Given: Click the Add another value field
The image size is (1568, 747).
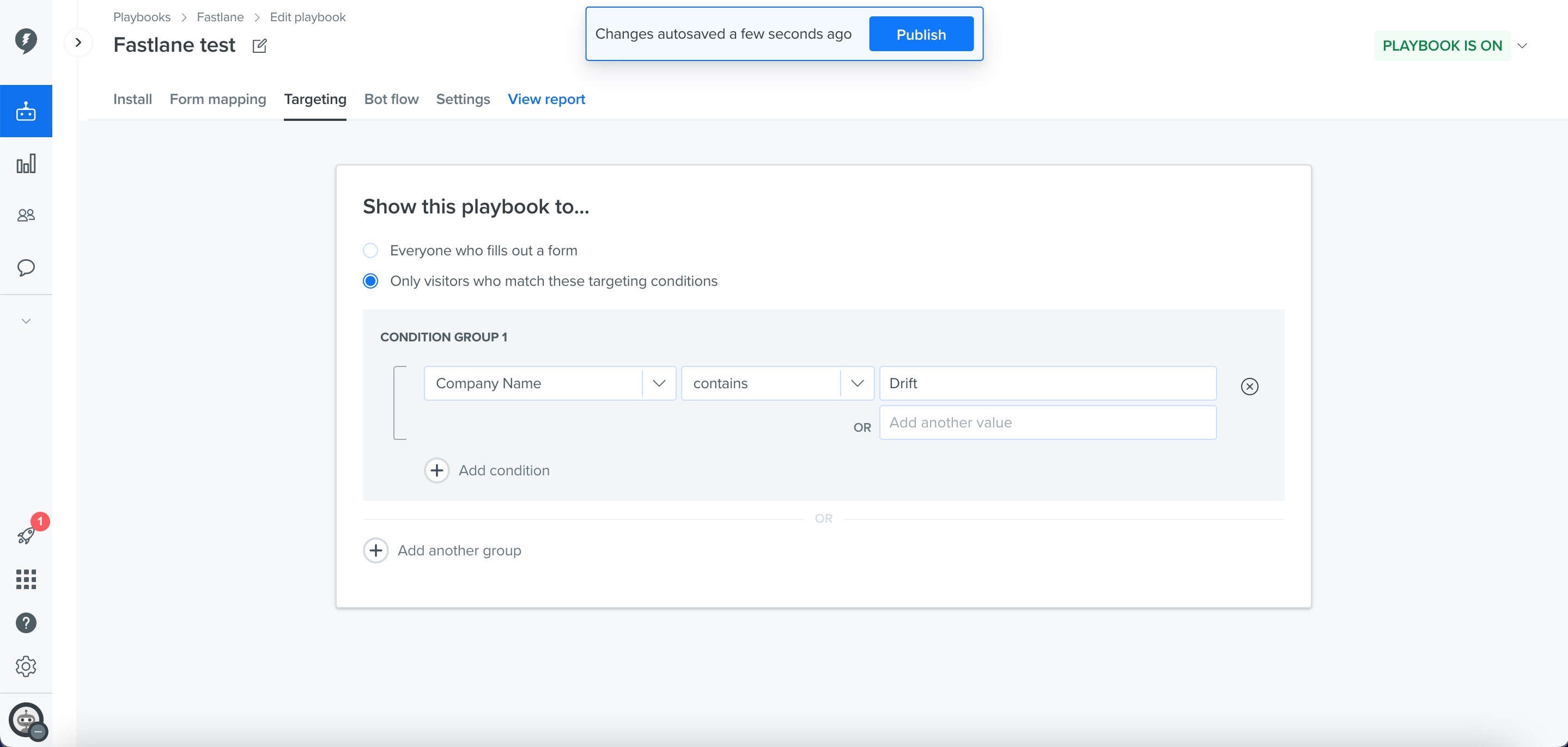Looking at the screenshot, I should [x=1048, y=423].
